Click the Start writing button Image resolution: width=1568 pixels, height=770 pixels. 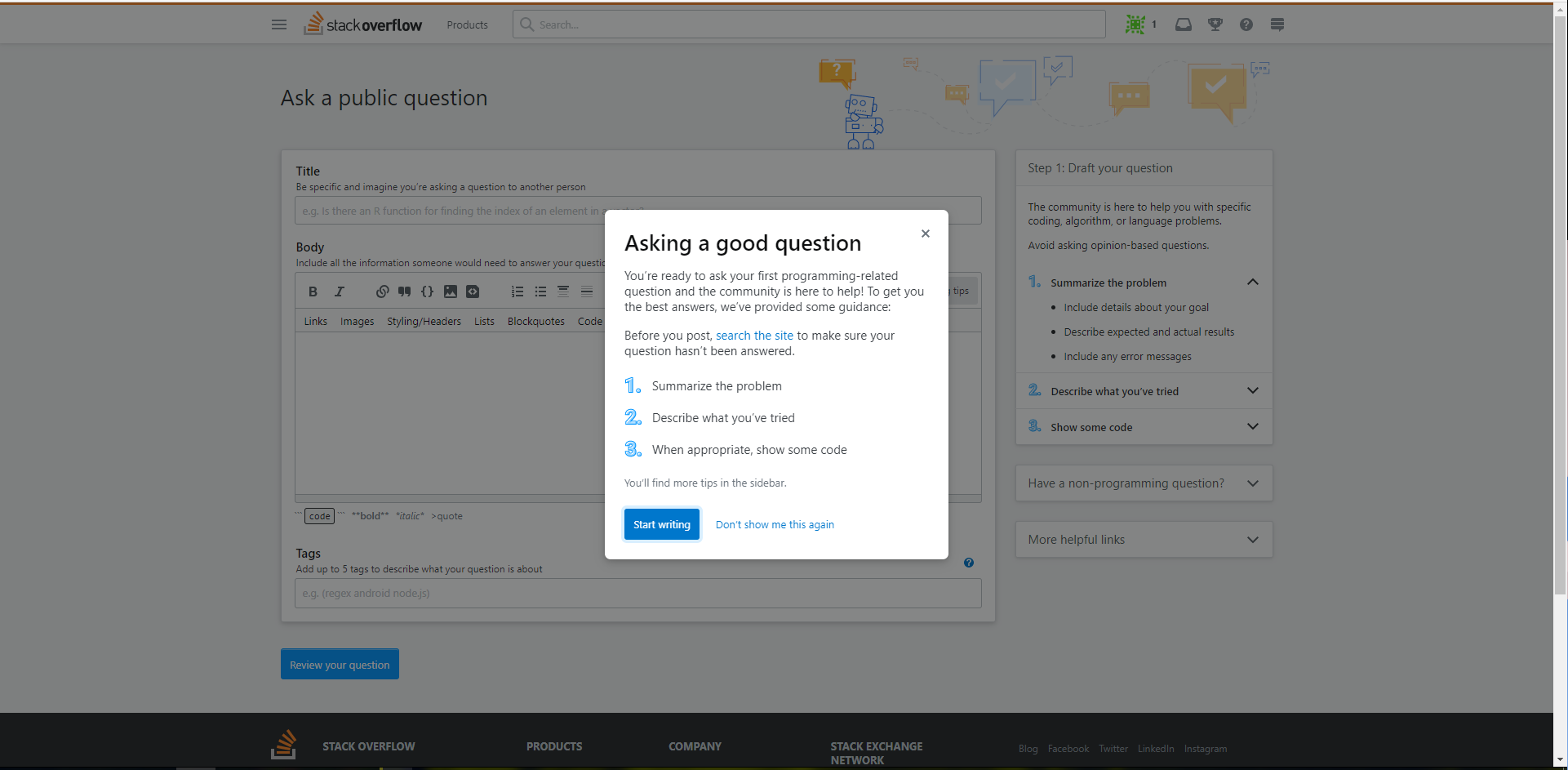[662, 524]
